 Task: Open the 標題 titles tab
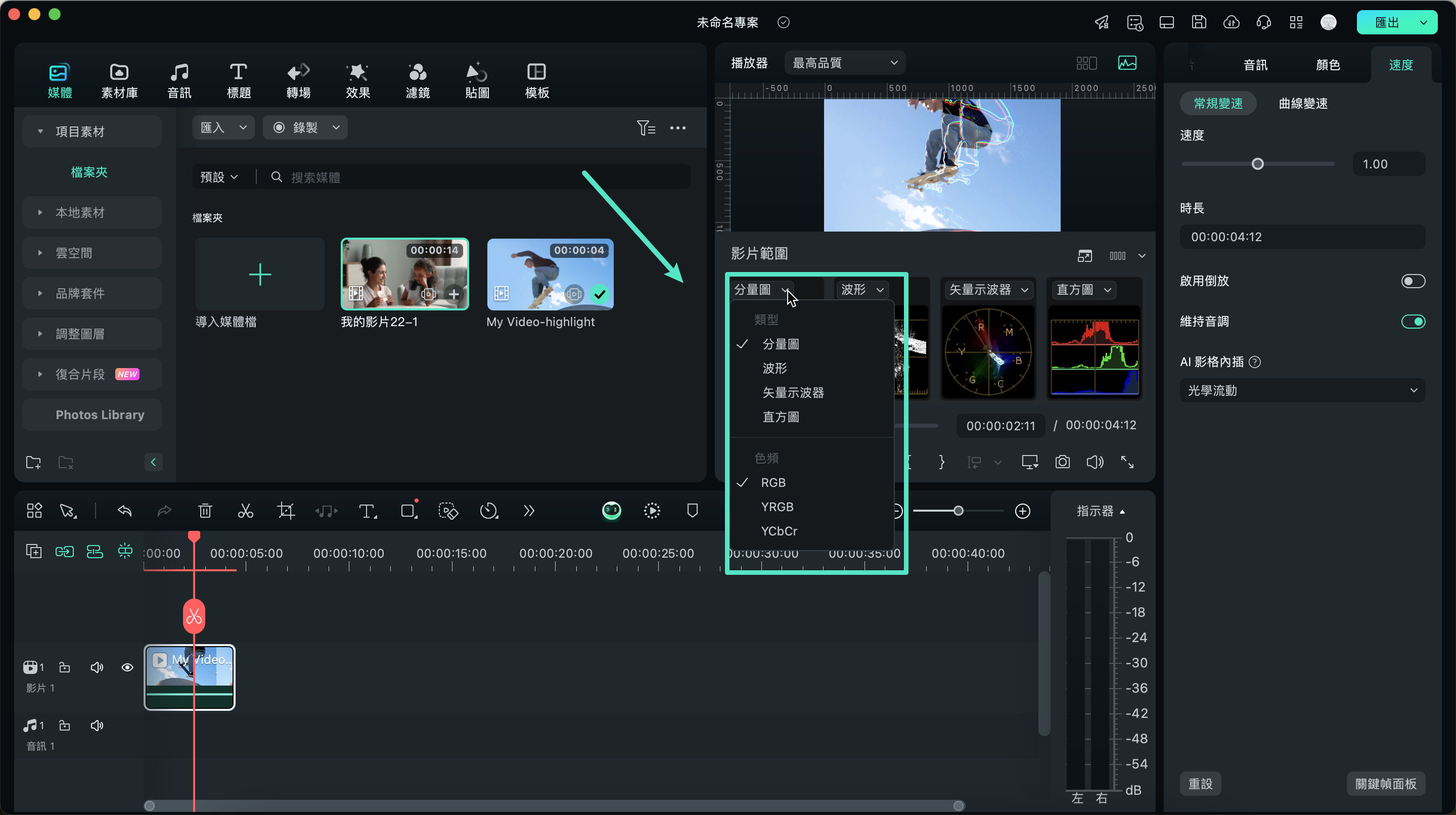[x=239, y=80]
